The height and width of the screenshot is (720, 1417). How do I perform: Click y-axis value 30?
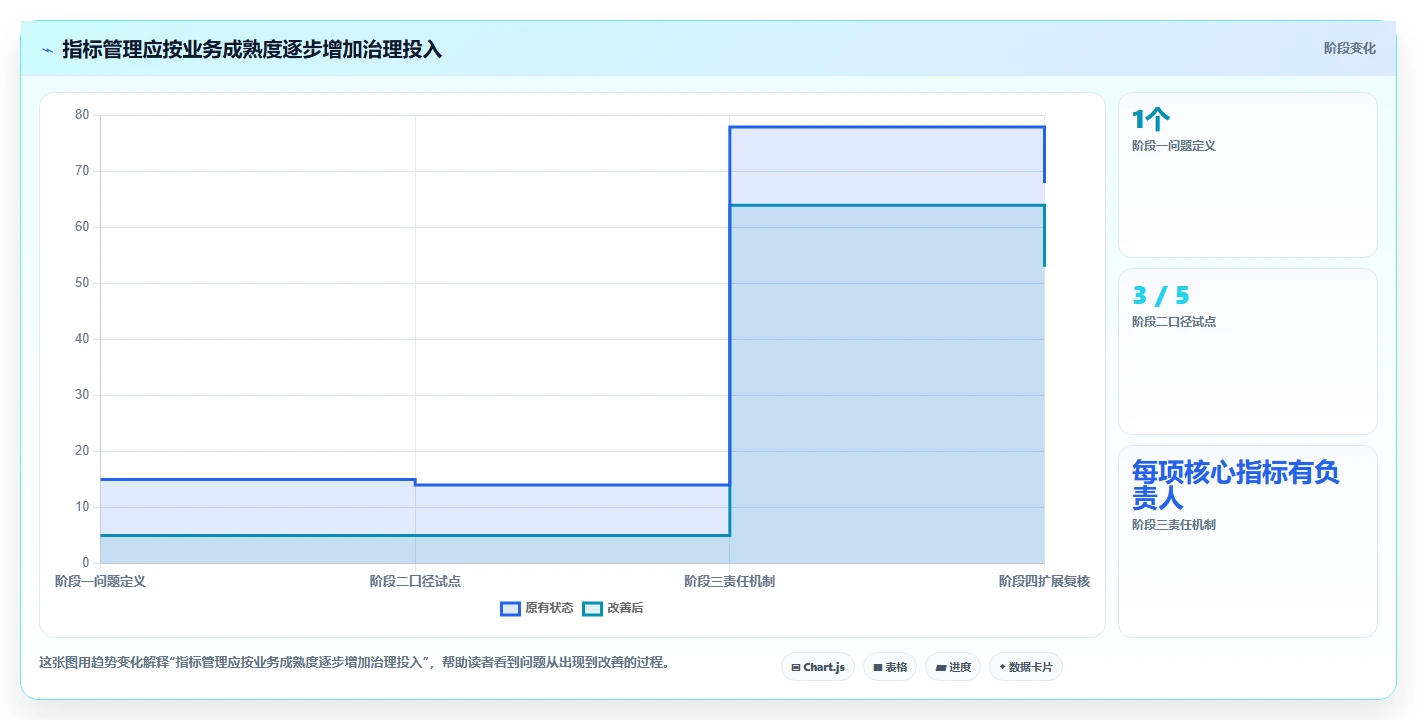(82, 395)
